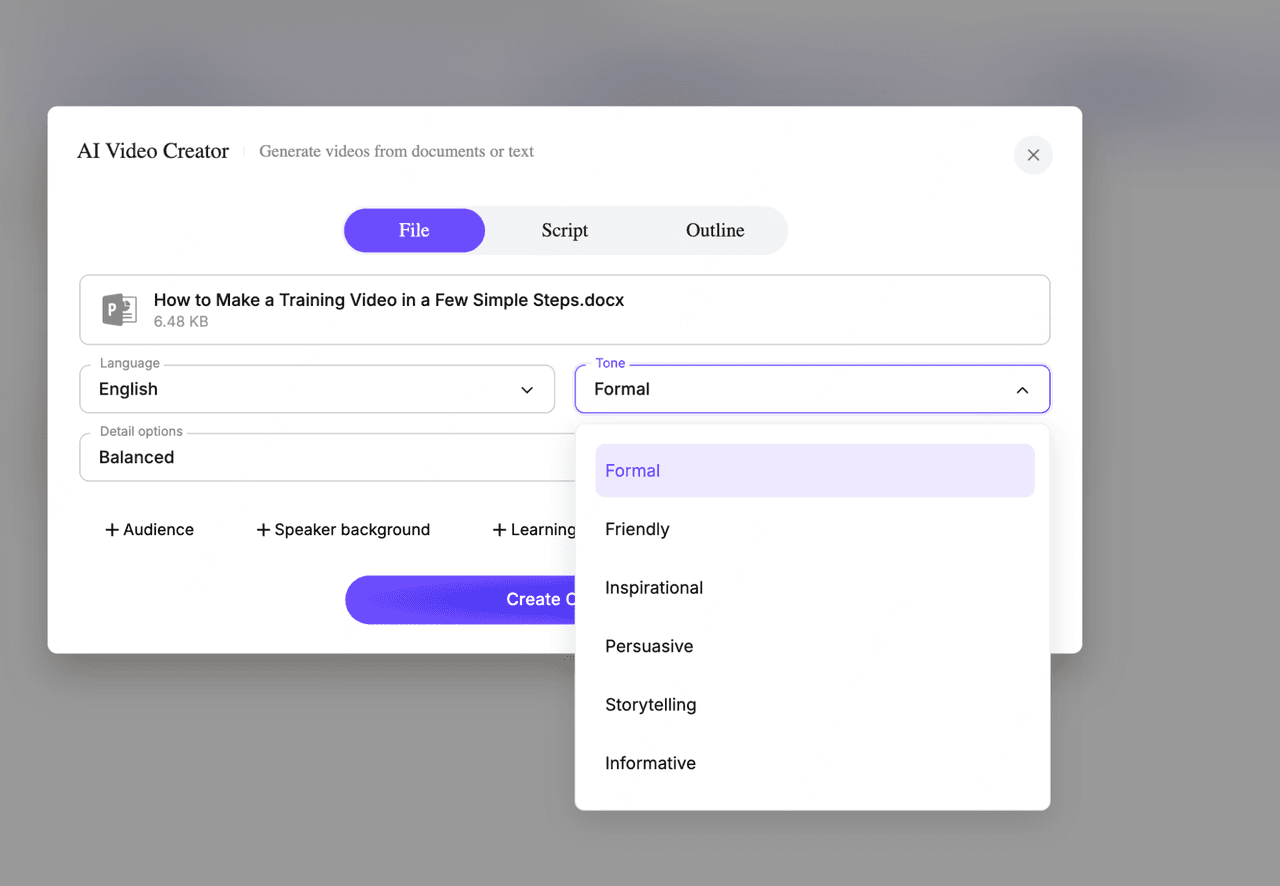Select the highlighted Formal tone option

pos(633,471)
